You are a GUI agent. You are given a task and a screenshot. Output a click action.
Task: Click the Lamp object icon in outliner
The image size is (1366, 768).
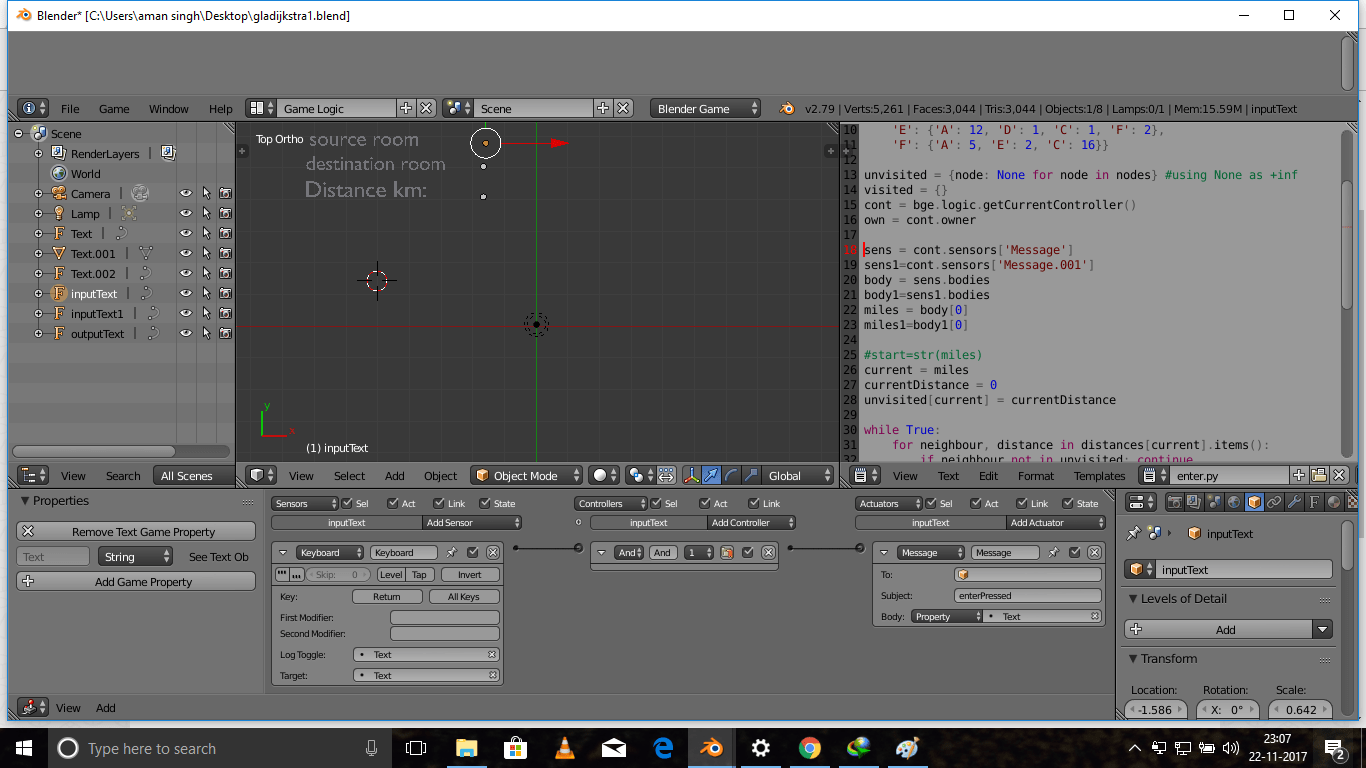click(59, 214)
